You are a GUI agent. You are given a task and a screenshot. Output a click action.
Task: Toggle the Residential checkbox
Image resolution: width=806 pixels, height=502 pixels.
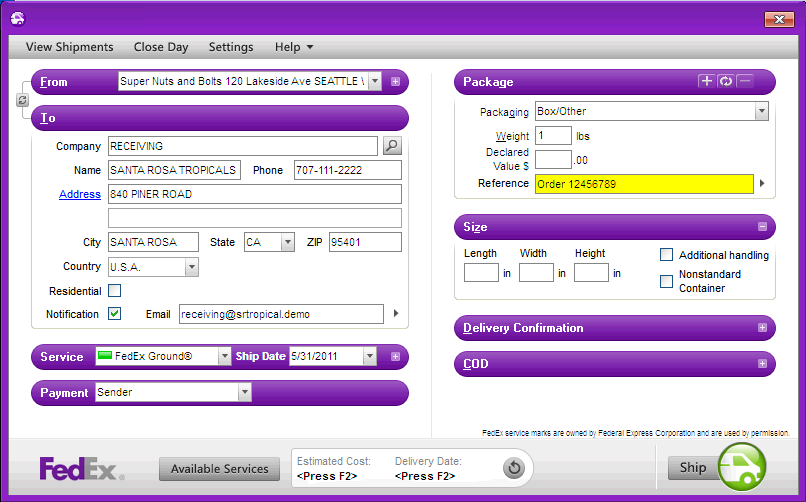tap(115, 291)
